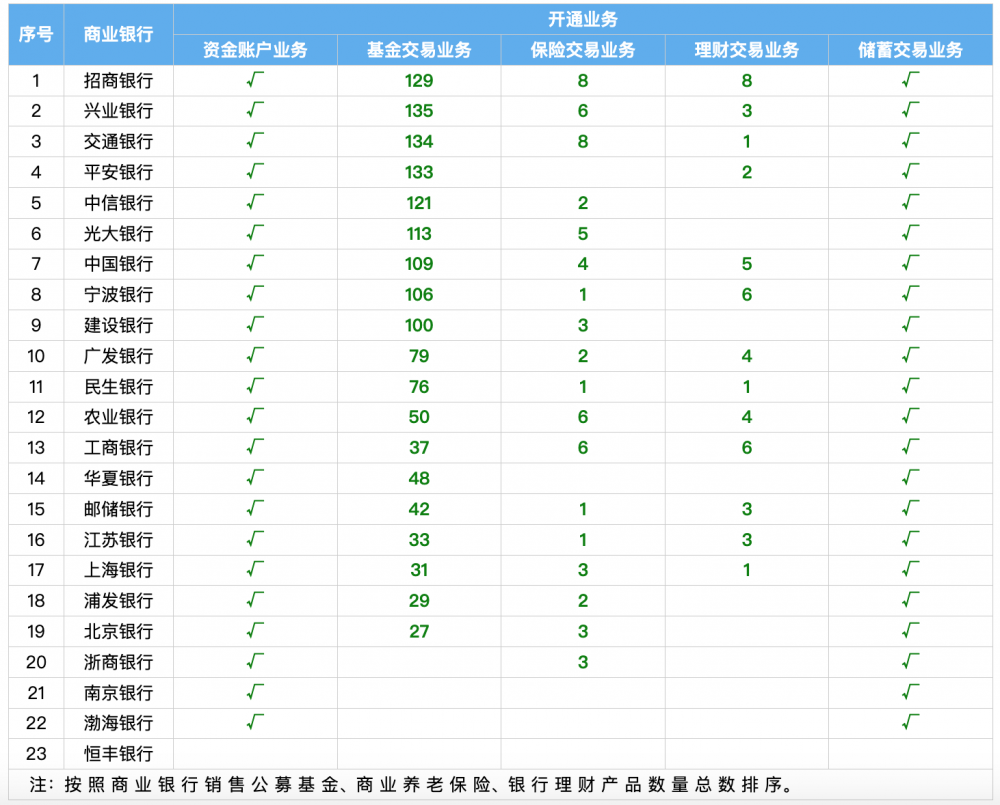
Task: Click the 开通业务 header cell
Action: click(583, 19)
